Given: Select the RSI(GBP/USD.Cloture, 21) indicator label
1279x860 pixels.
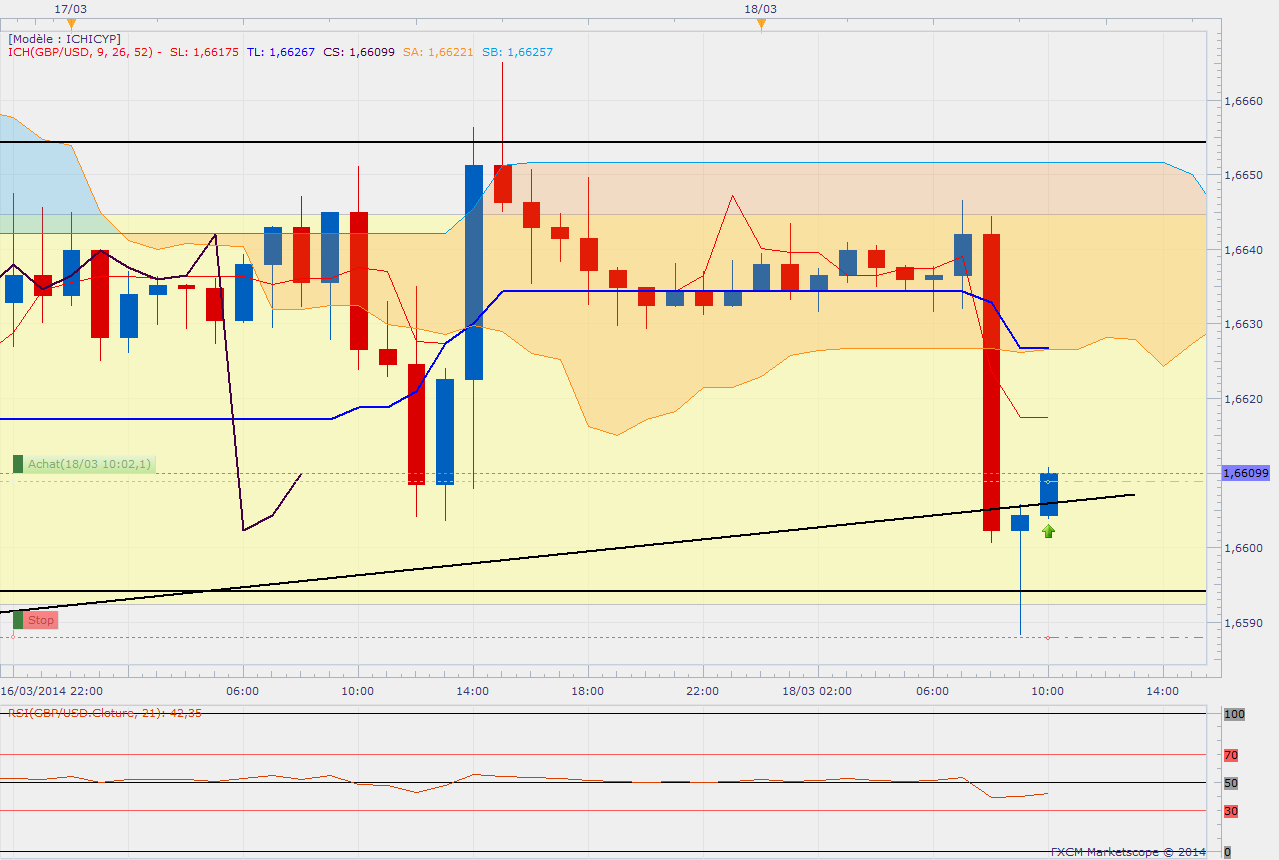Looking at the screenshot, I should click(x=105, y=713).
